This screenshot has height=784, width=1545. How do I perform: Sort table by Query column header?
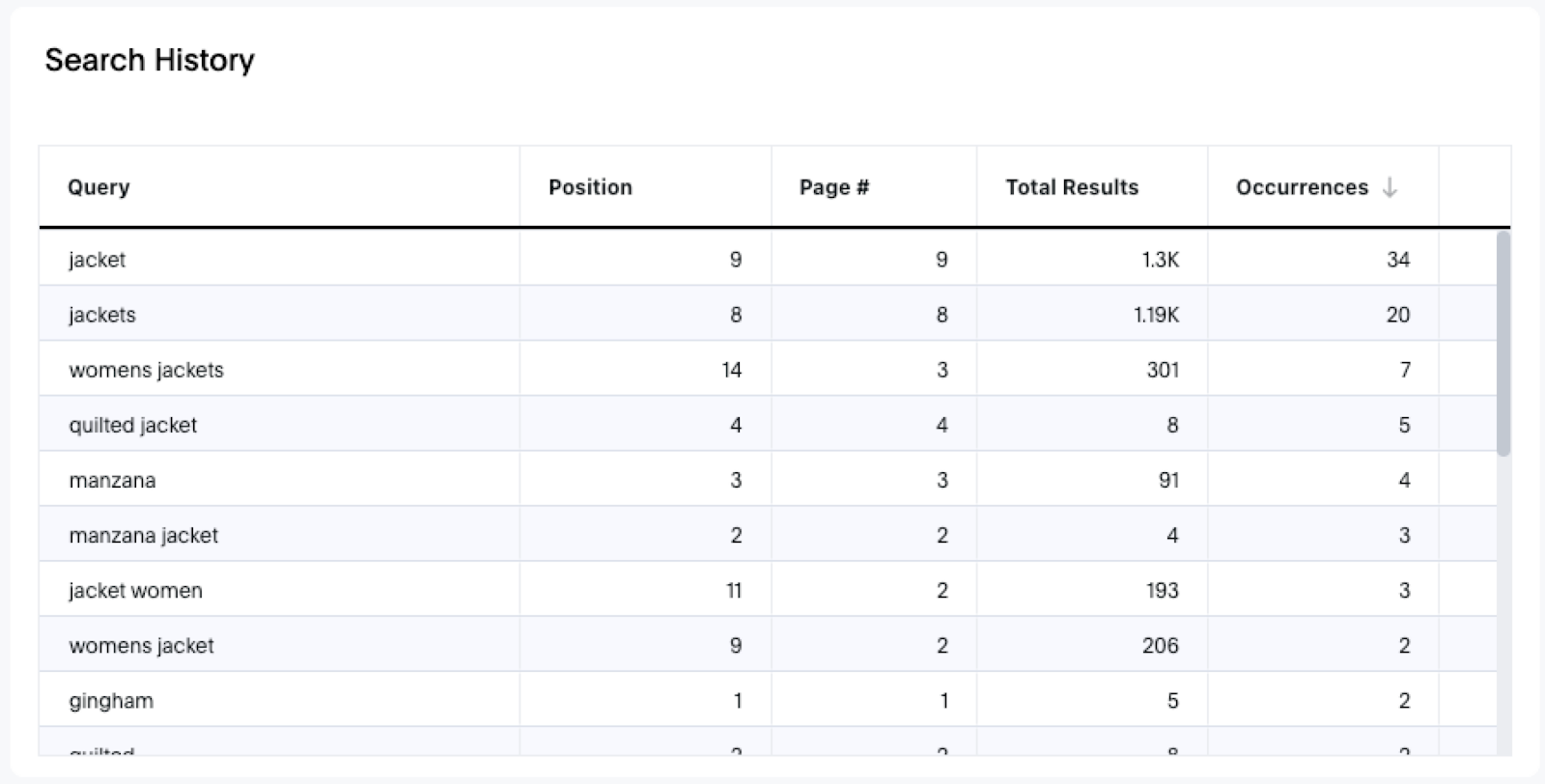[x=98, y=187]
